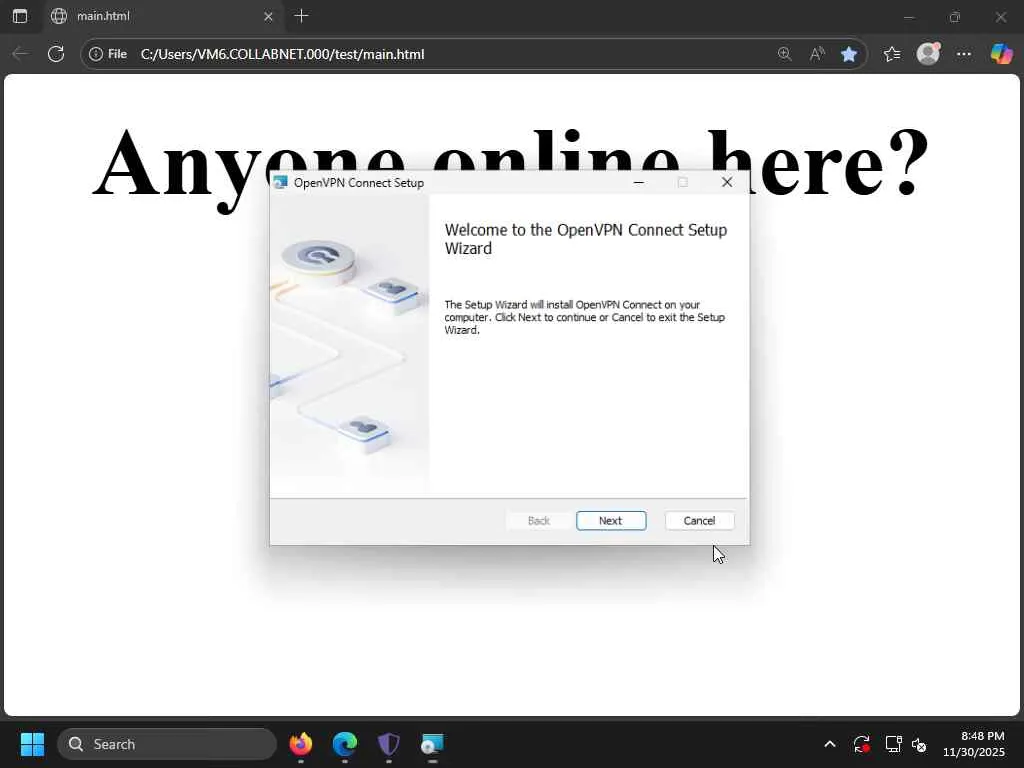This screenshot has width=1024, height=768.
Task: Open the network display tray icon
Action: pos(893,744)
